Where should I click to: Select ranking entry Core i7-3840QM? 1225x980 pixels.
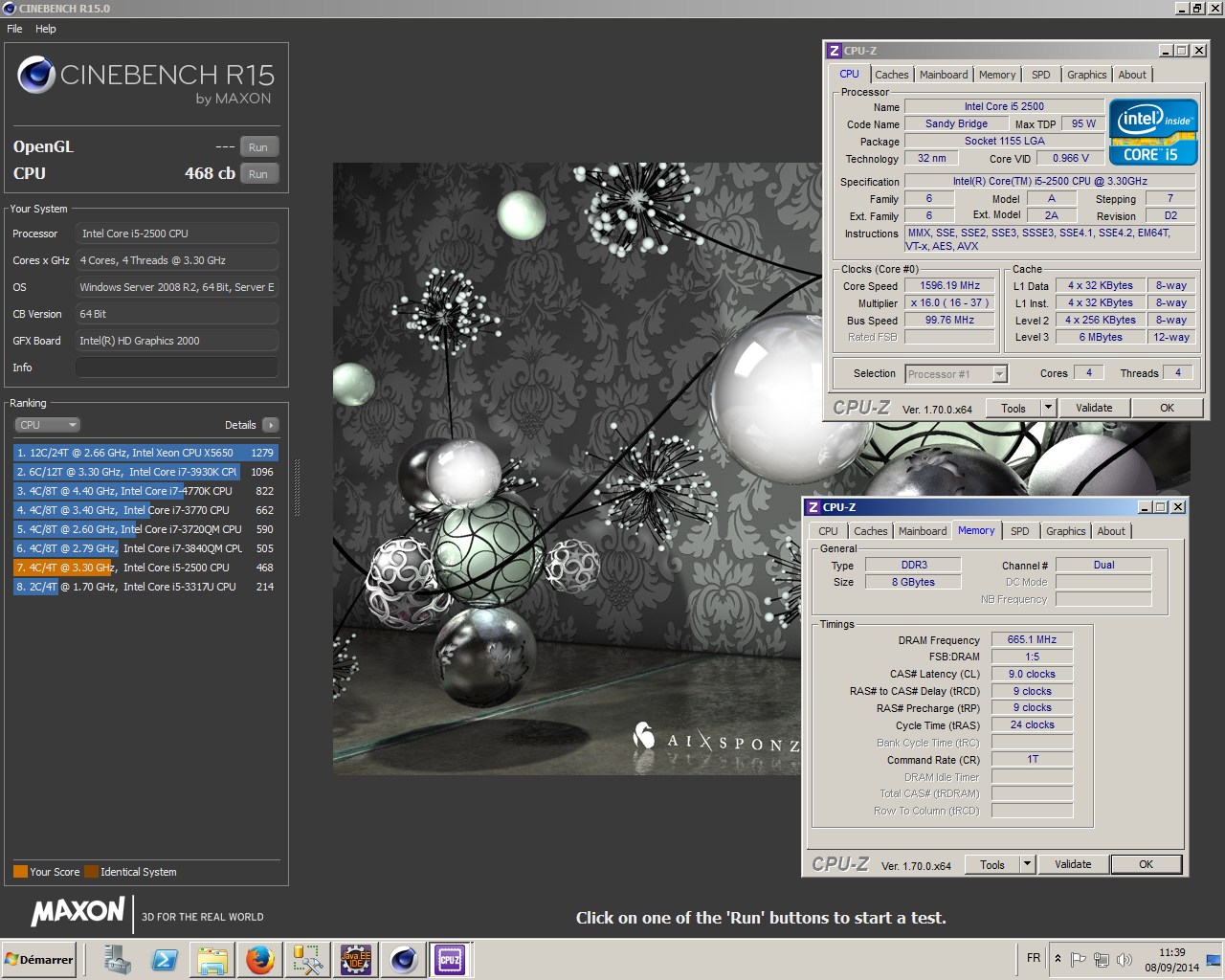pyautogui.click(x=145, y=548)
